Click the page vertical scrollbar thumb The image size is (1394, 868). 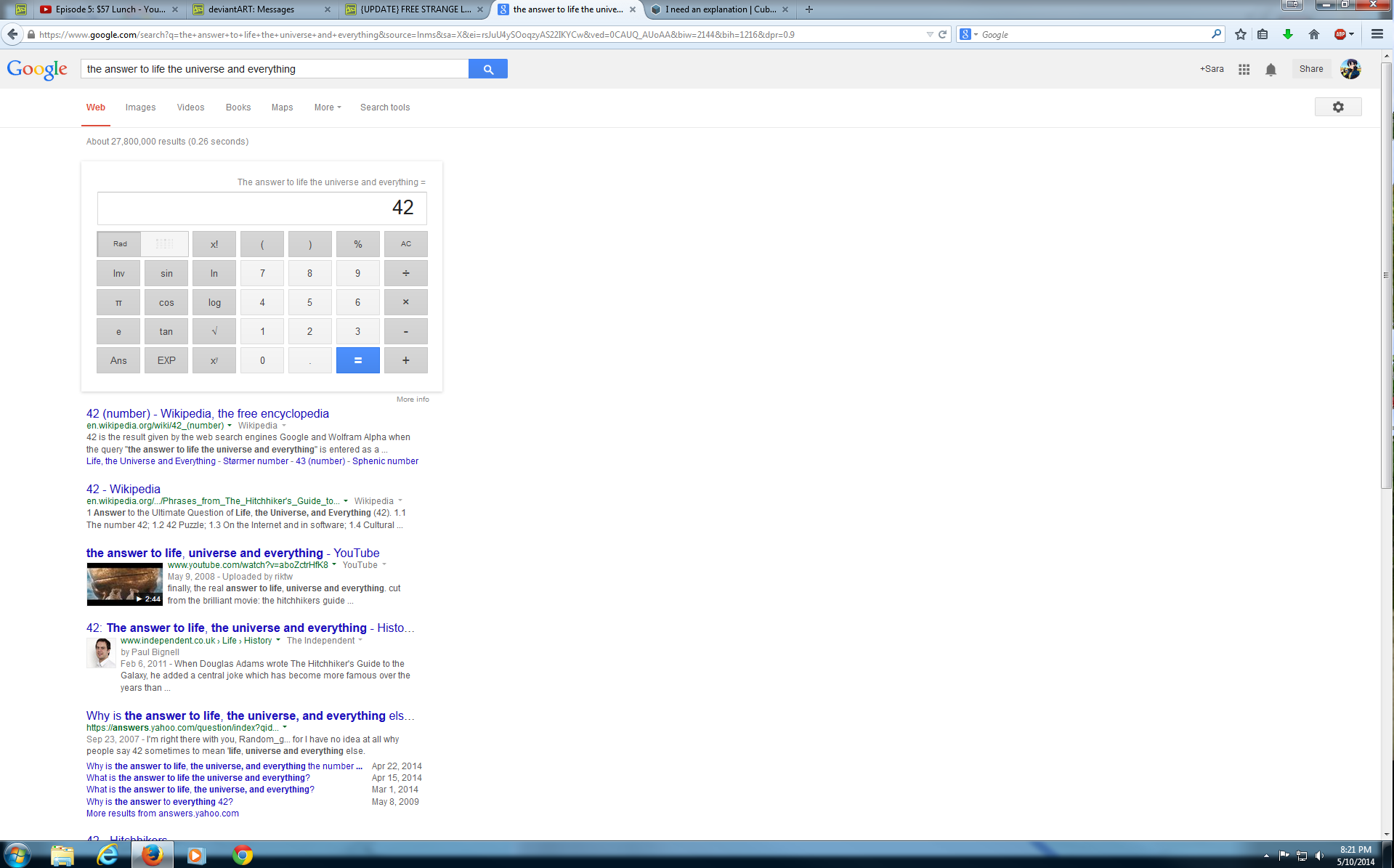tap(1387, 276)
